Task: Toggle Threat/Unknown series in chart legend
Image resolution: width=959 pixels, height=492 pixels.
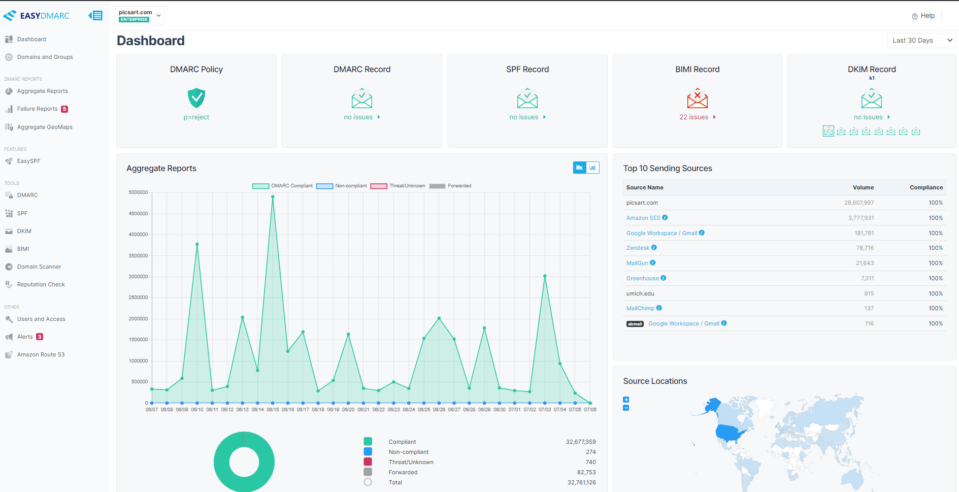Action: click(398, 185)
